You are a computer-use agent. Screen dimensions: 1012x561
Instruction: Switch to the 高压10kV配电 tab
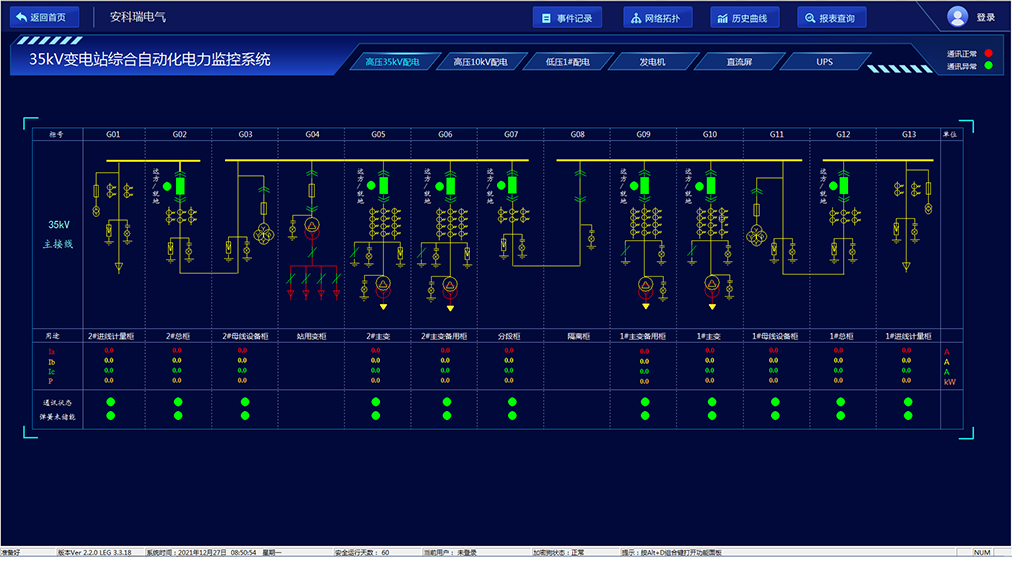pos(480,62)
